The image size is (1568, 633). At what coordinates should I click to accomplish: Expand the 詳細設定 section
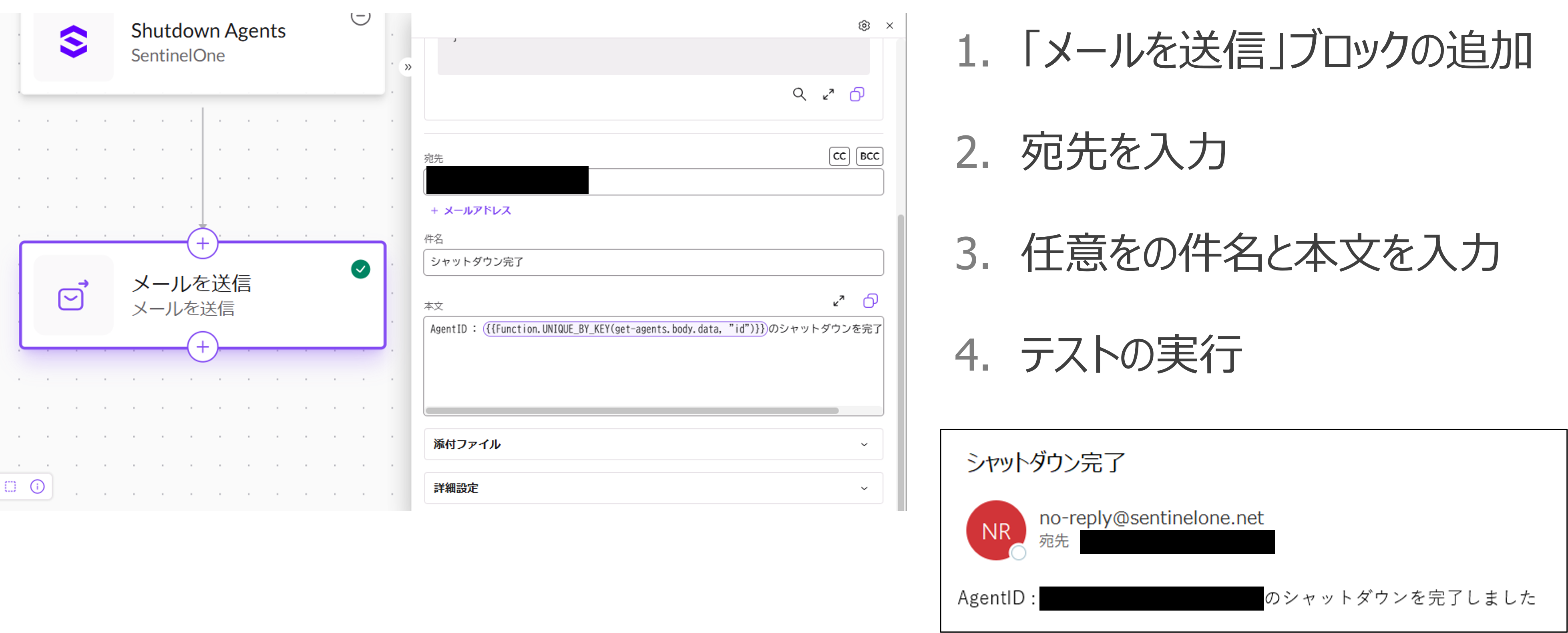[x=653, y=488]
